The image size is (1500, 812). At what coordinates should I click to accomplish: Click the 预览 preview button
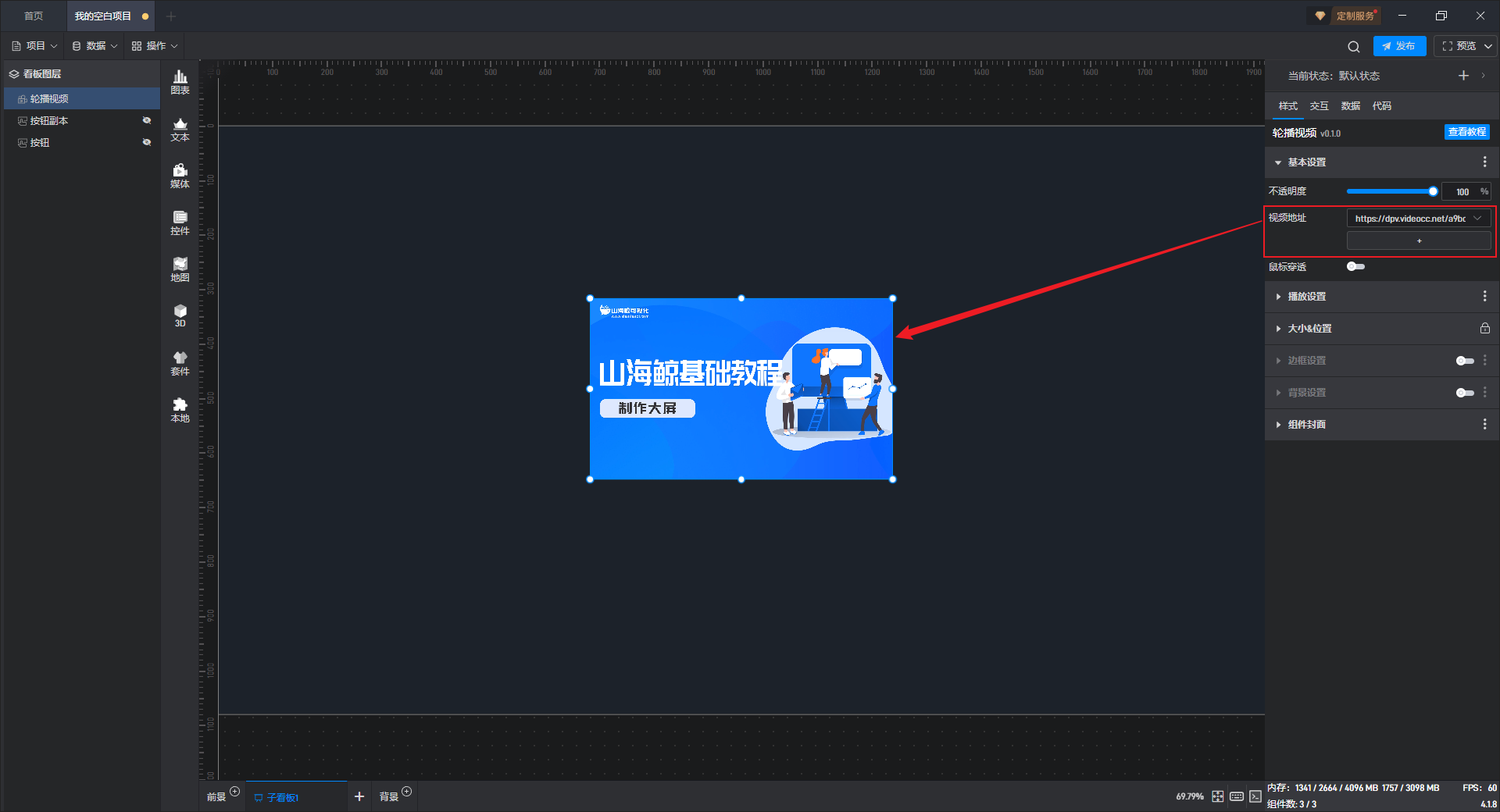point(1459,46)
